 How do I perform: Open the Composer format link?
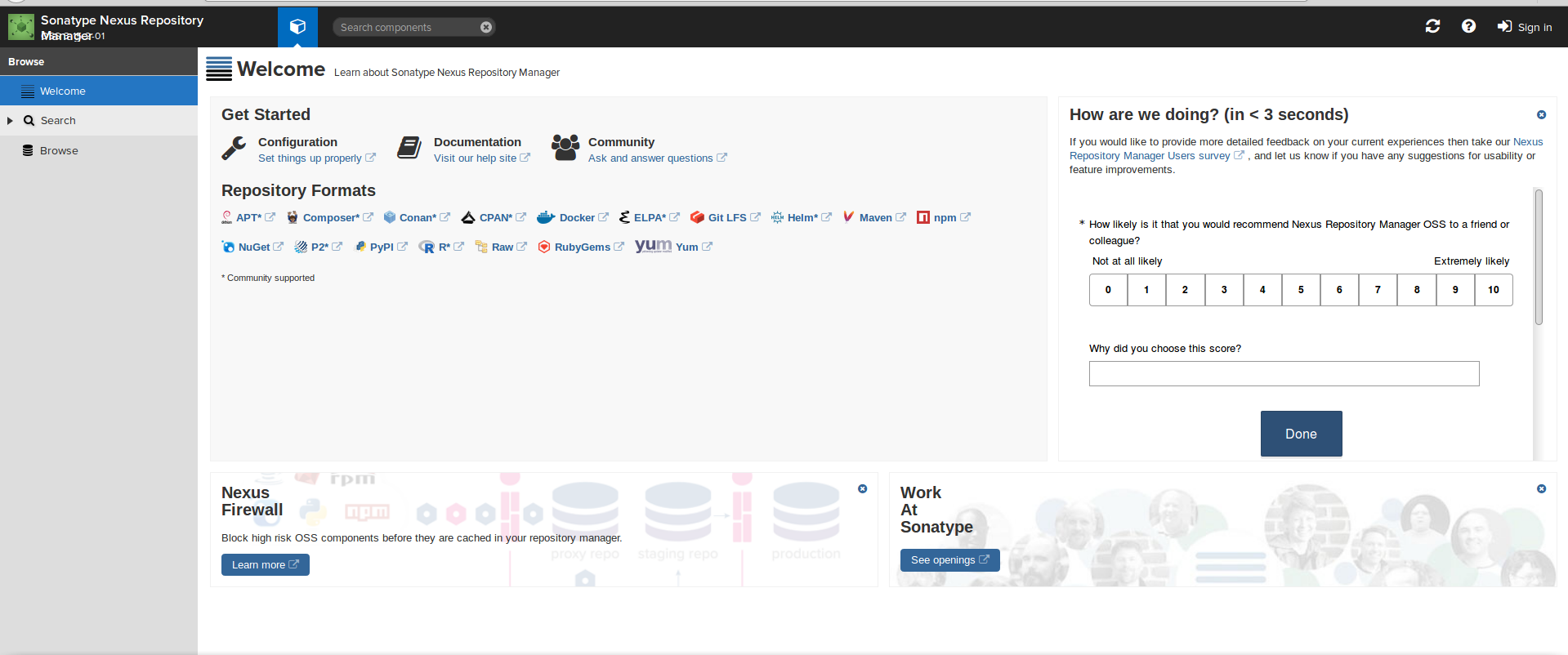coord(330,217)
